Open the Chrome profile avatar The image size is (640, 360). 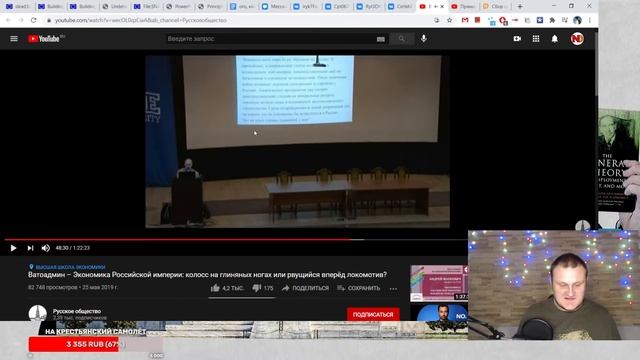[577, 20]
